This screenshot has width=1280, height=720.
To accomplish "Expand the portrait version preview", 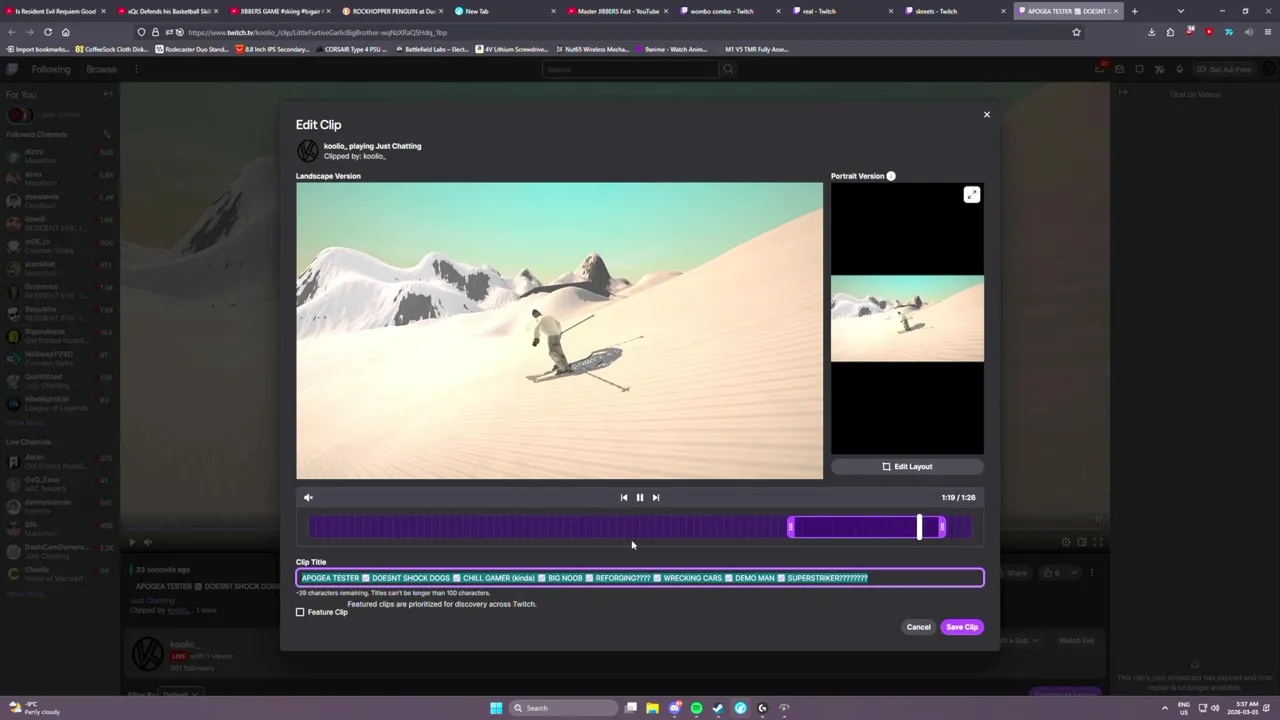I will click(x=971, y=195).
